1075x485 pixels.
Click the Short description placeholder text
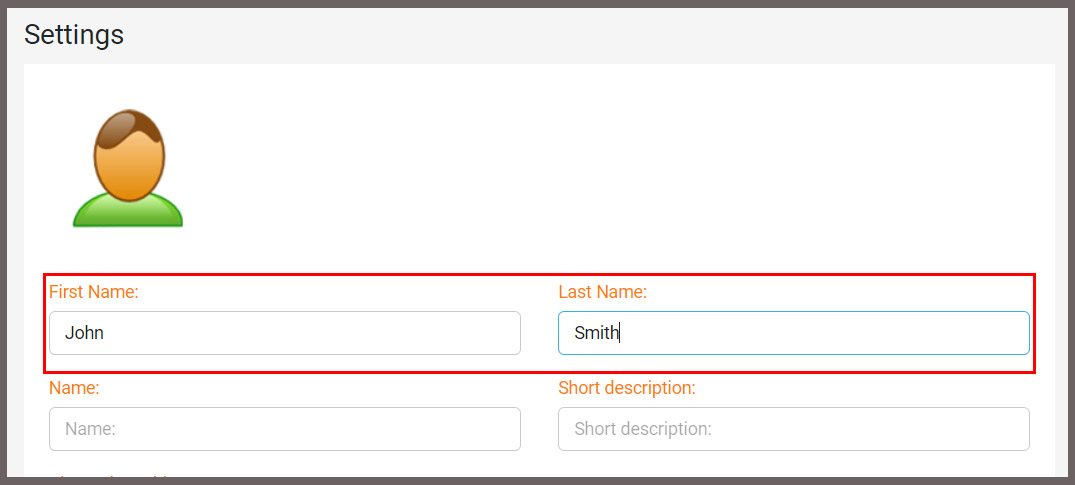(x=643, y=429)
